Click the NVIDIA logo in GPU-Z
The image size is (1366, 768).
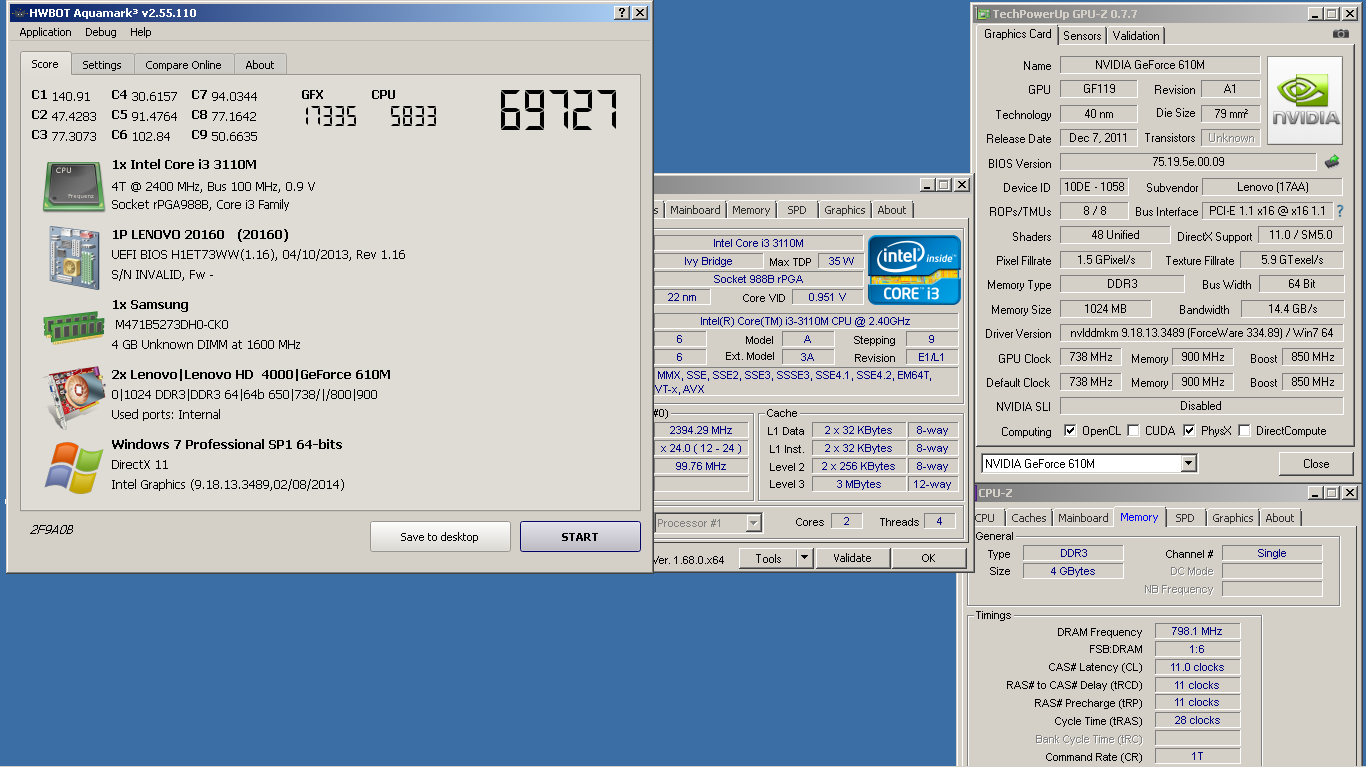1305,101
